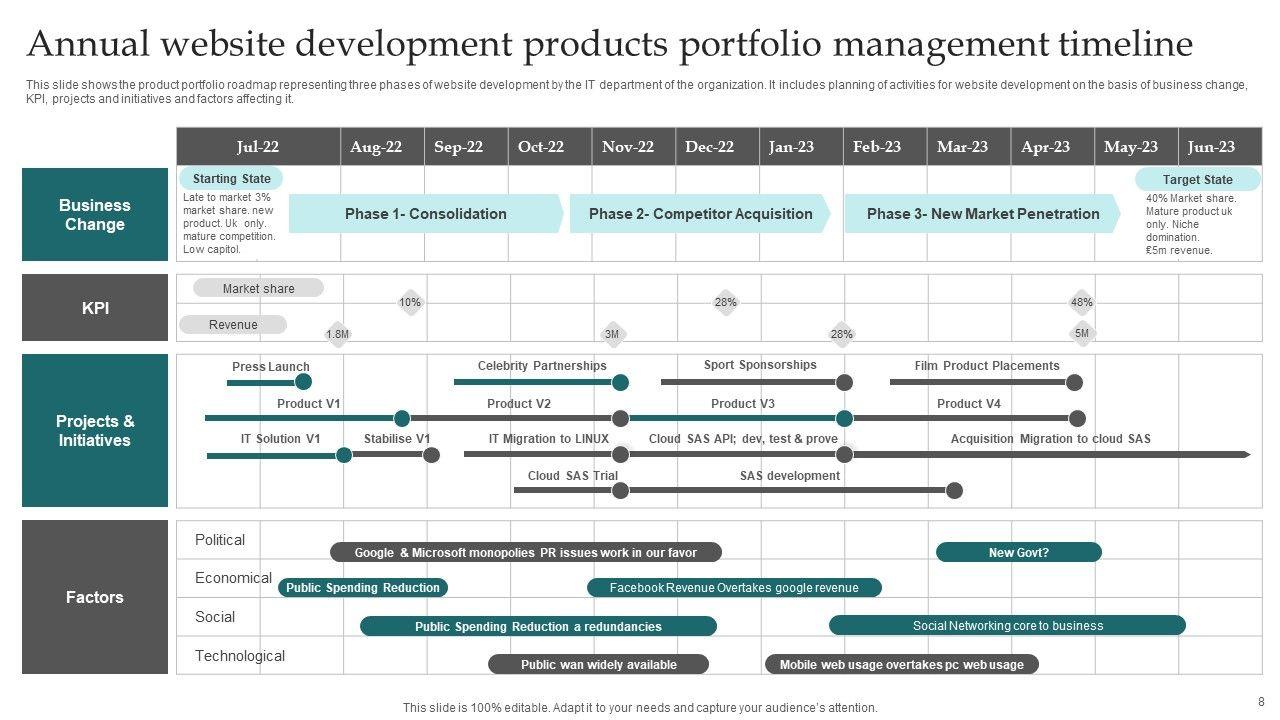Select the Facebook Revenue Overtakes google revenue pill
The width and height of the screenshot is (1280, 720).
(734, 588)
